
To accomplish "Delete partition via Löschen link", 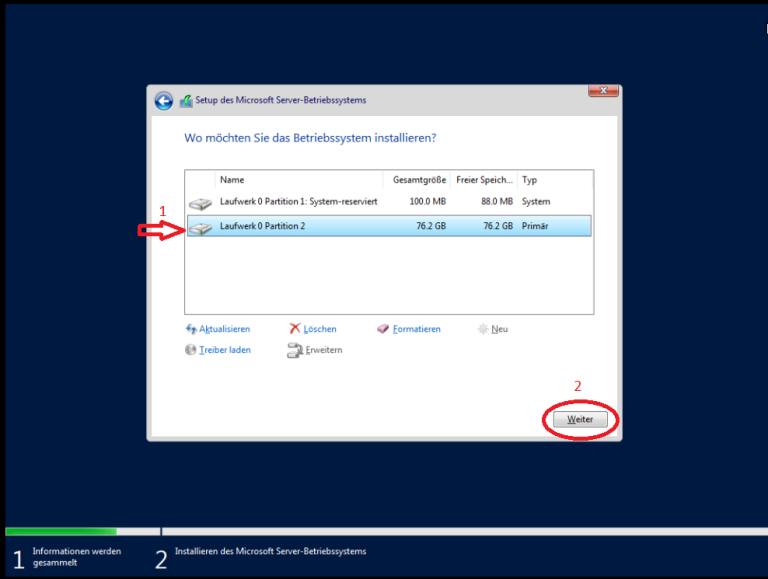I will point(320,329).
